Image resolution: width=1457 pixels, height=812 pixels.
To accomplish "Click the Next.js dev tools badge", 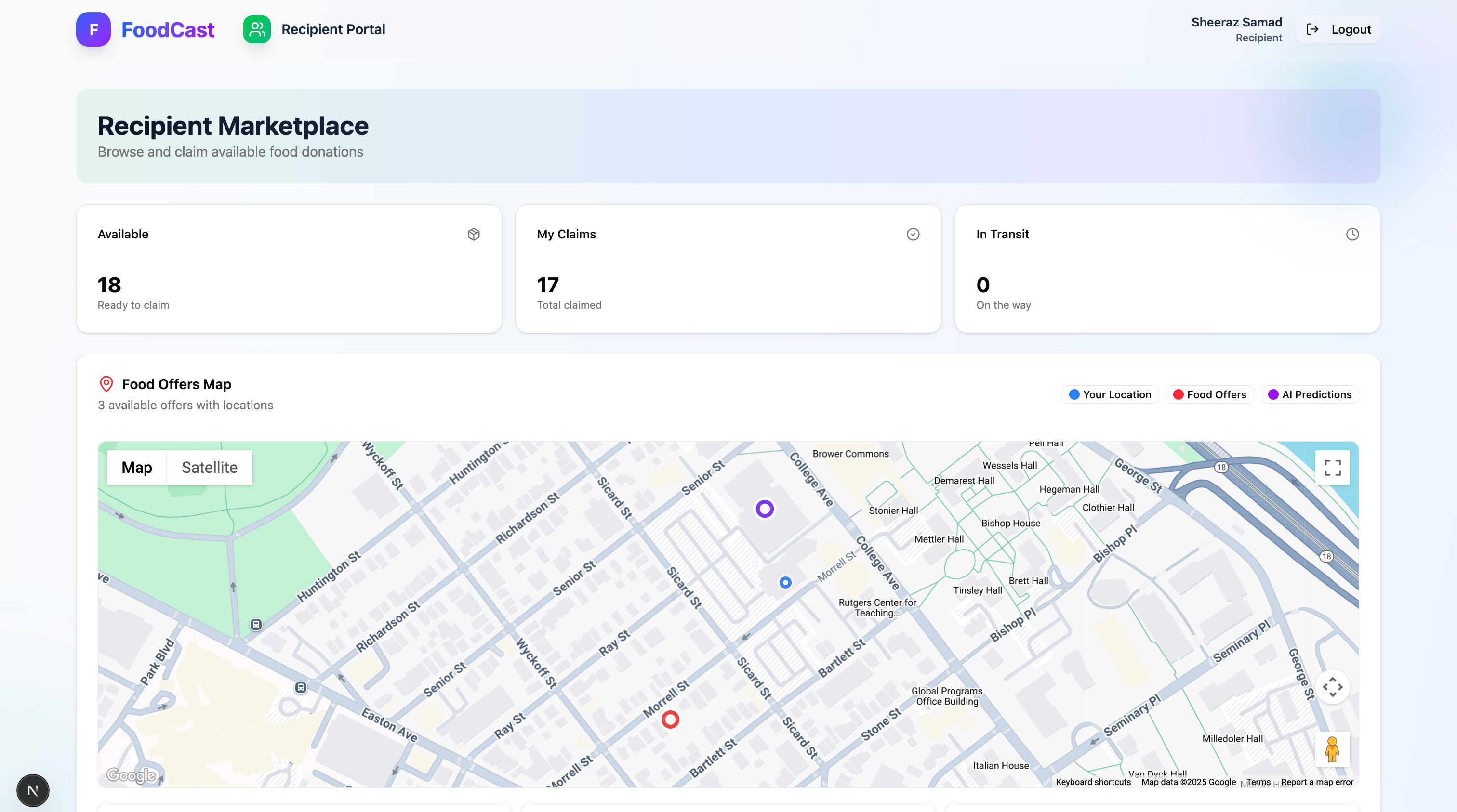I will (33, 790).
